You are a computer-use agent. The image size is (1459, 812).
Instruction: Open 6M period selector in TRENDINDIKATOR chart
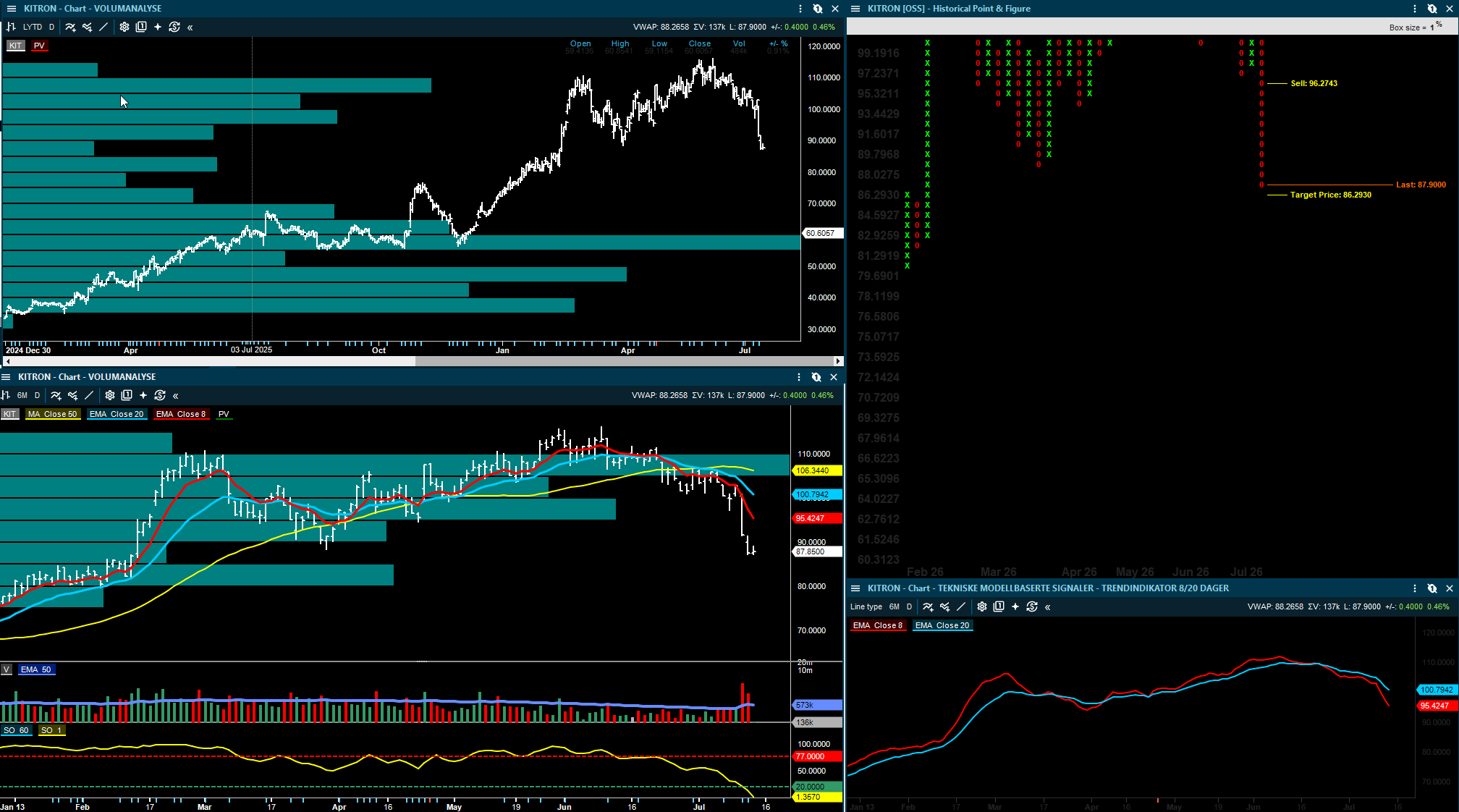[x=895, y=606]
